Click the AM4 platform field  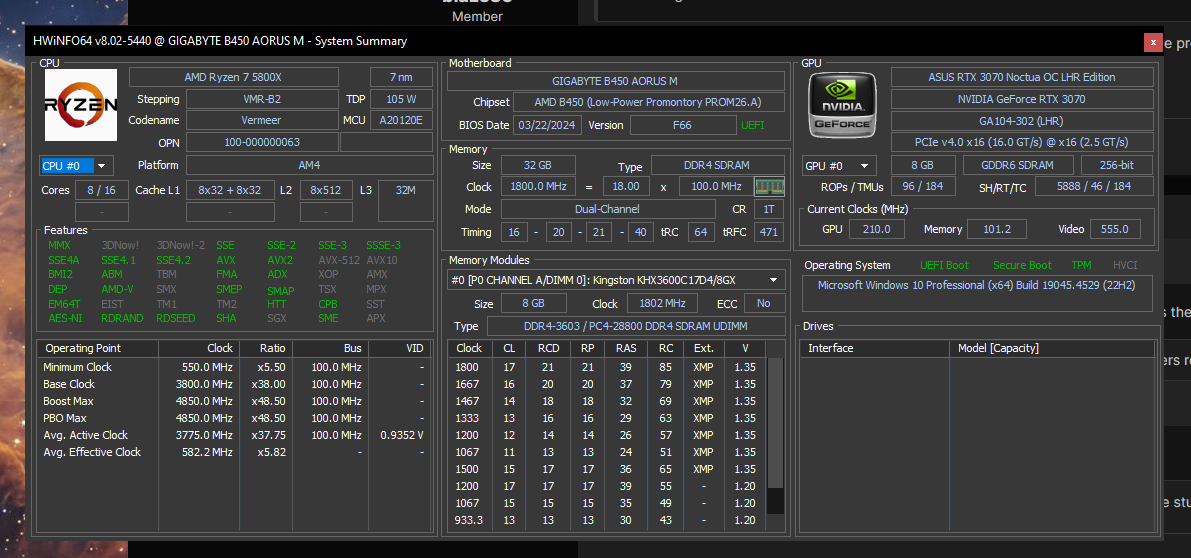[310, 165]
